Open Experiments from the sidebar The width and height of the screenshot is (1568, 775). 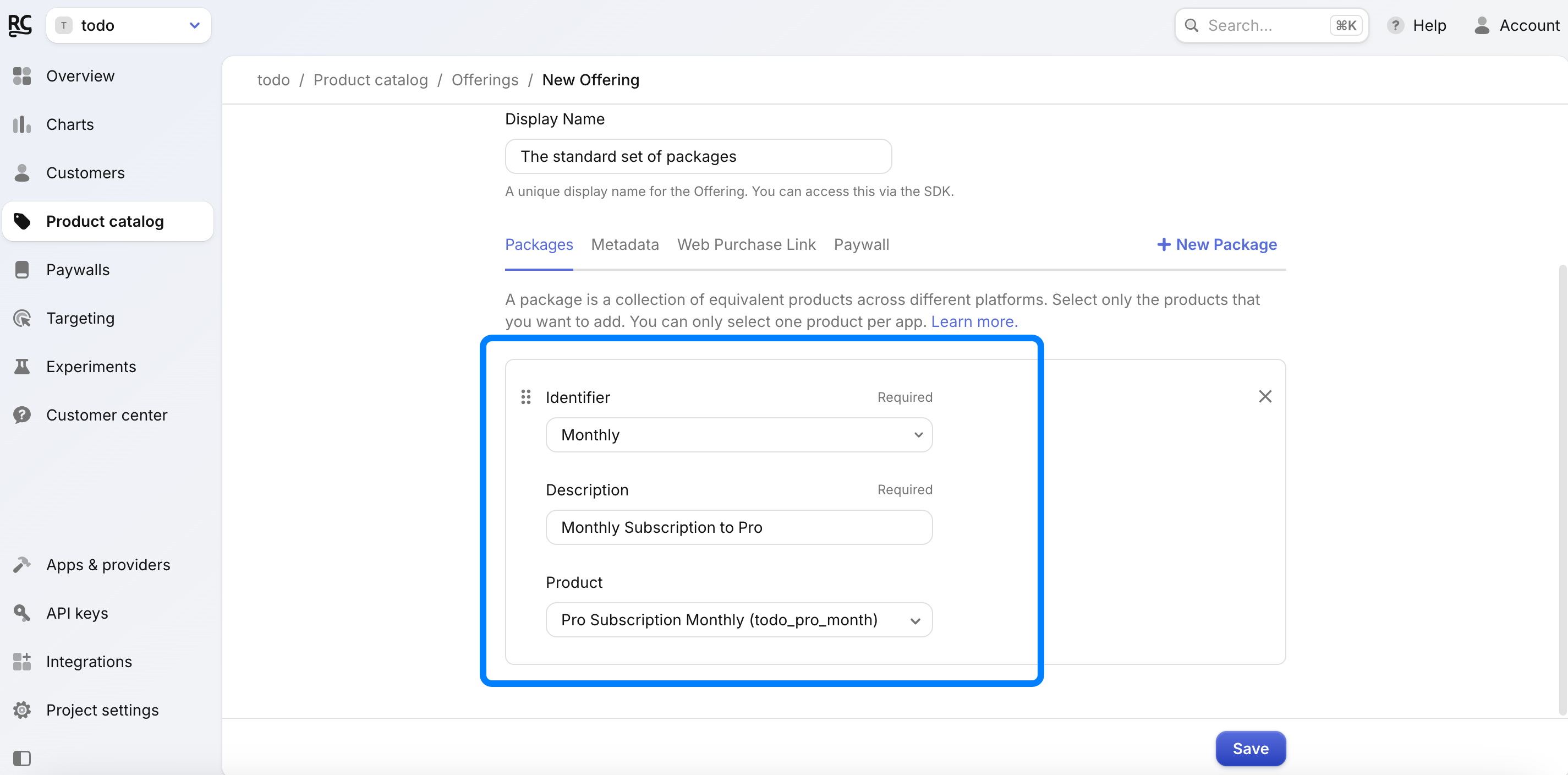click(x=91, y=367)
